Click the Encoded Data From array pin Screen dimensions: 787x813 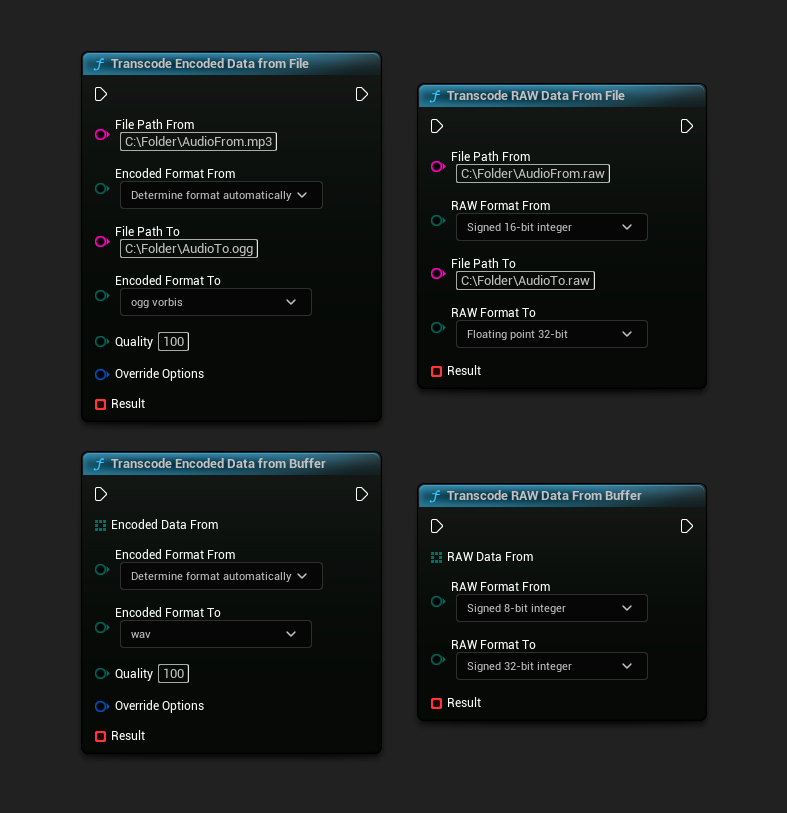101,524
